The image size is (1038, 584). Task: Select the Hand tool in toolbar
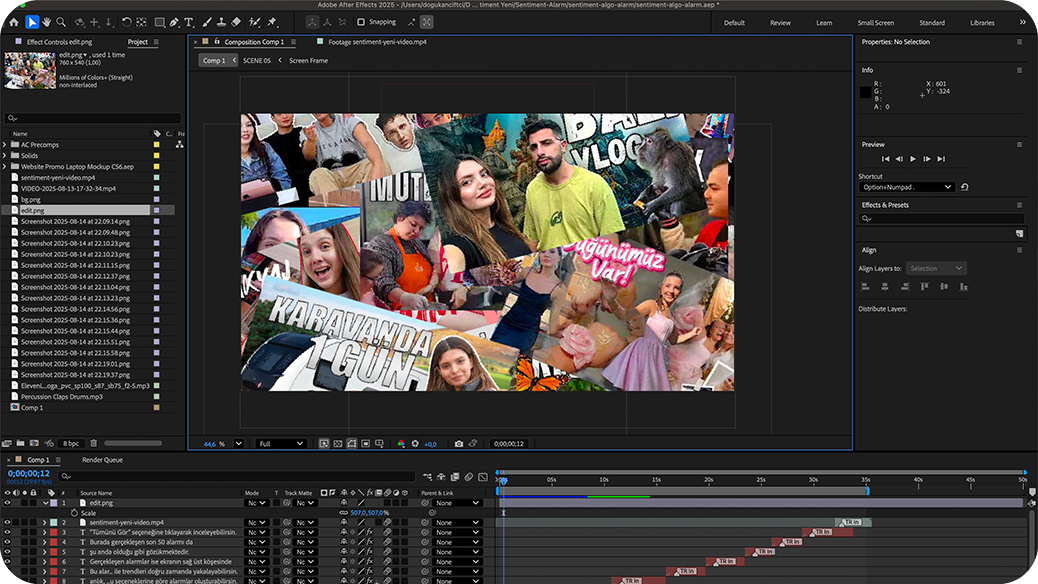46,22
